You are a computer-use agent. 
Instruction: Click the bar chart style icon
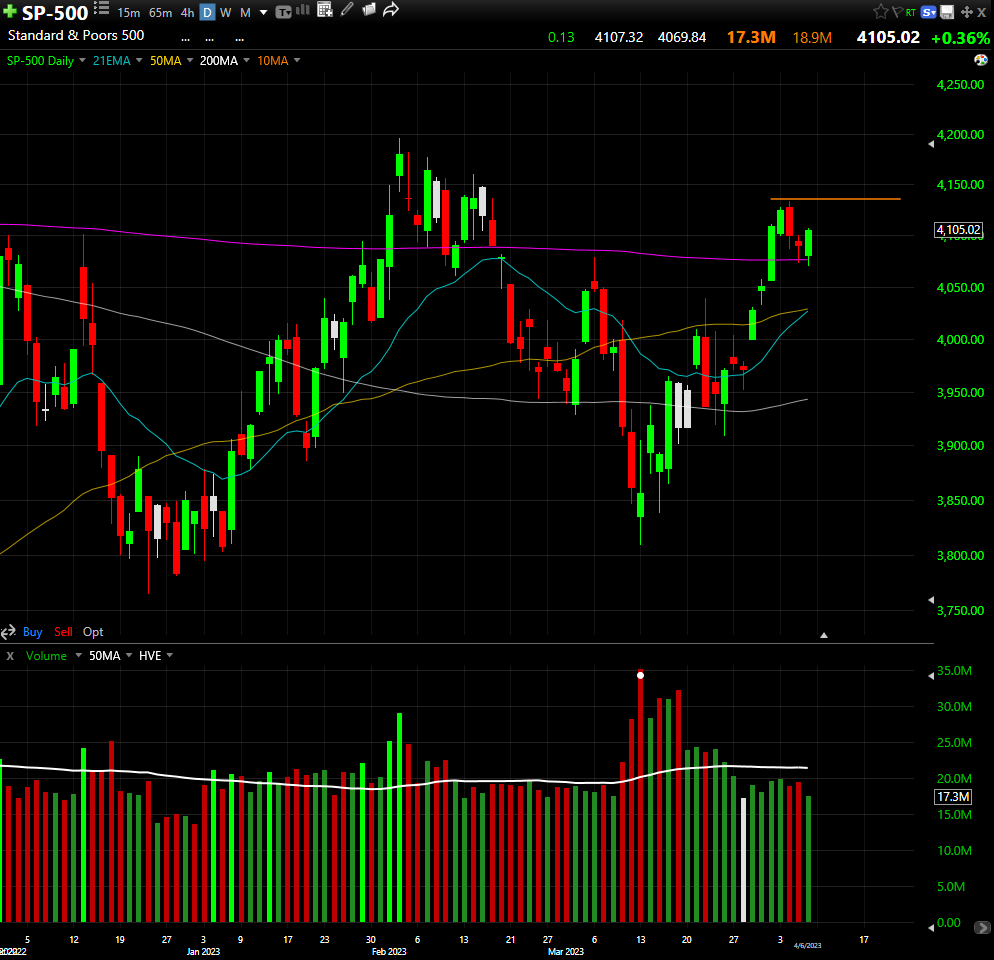[x=303, y=10]
